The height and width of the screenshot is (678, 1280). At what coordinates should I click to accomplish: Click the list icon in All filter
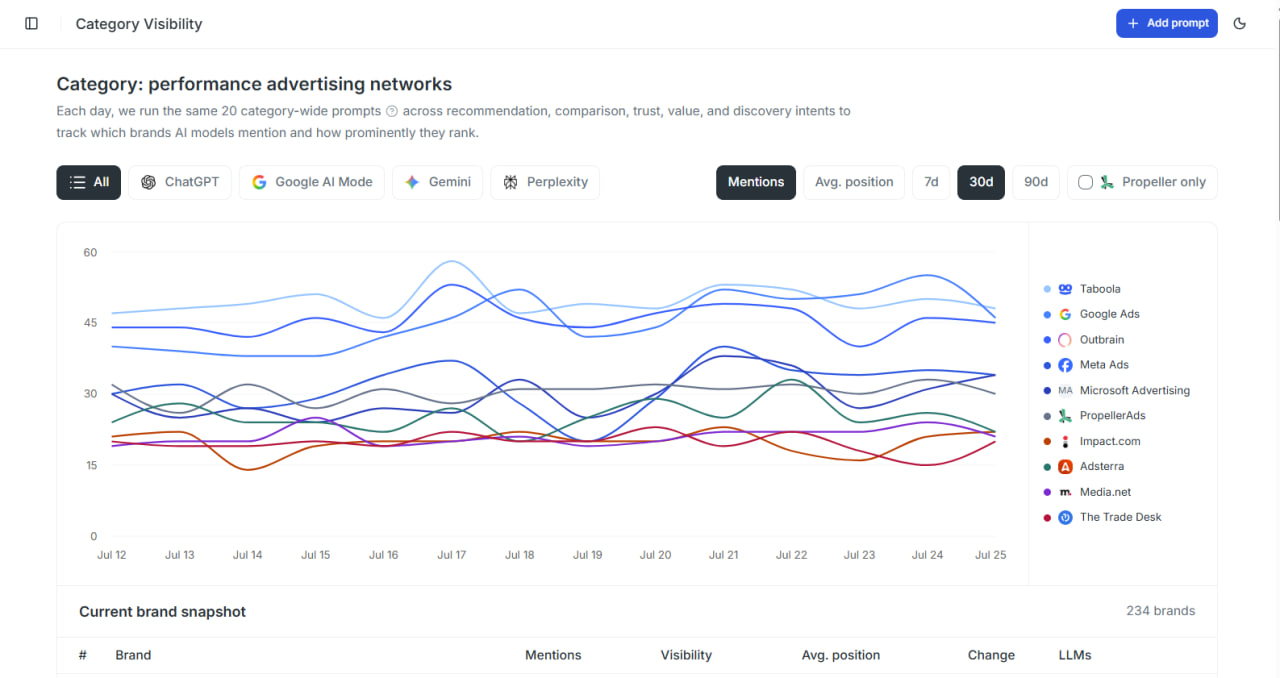tap(77, 182)
